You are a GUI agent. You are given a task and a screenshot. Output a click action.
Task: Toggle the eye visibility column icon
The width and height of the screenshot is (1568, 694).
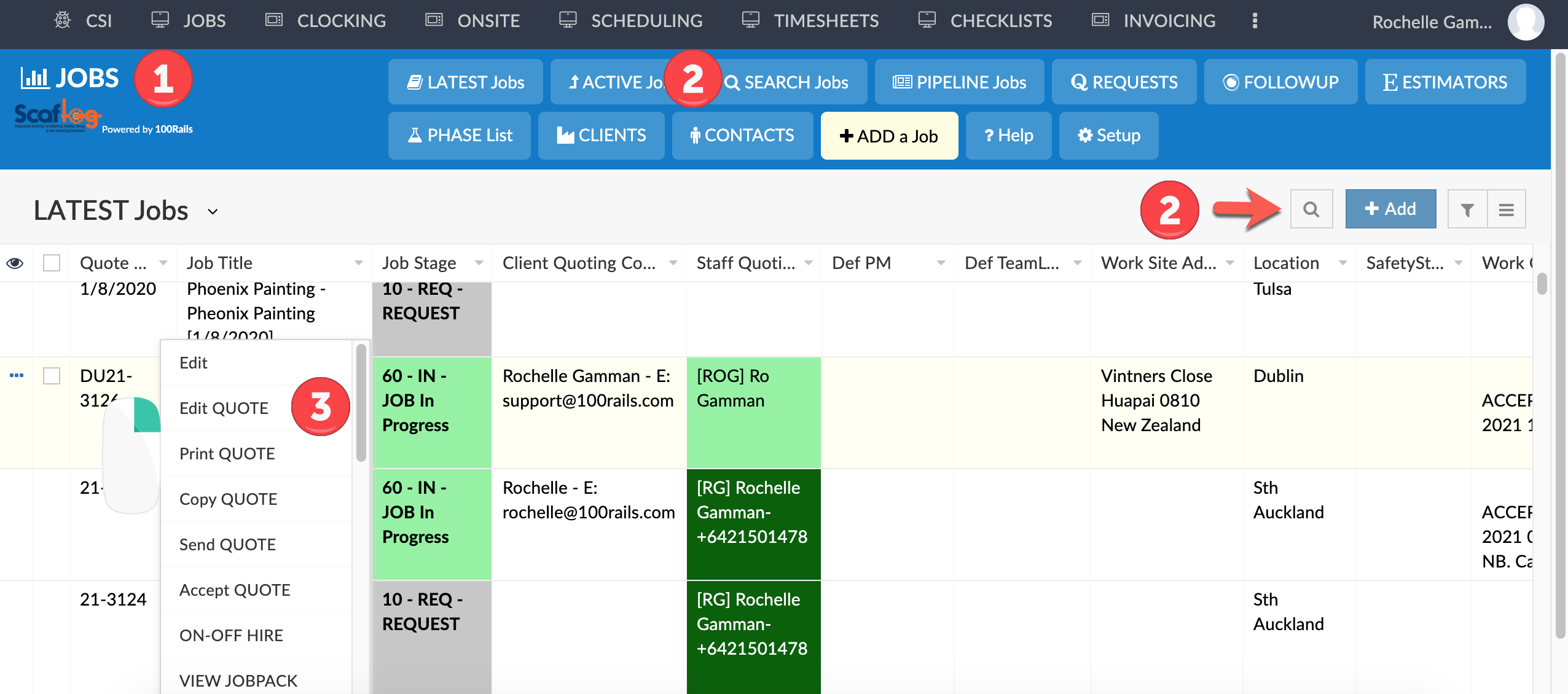coord(15,263)
